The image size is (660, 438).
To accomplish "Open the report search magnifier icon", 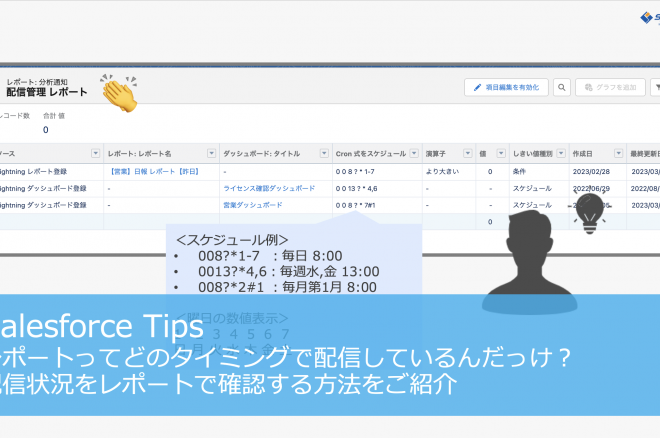I will point(562,88).
